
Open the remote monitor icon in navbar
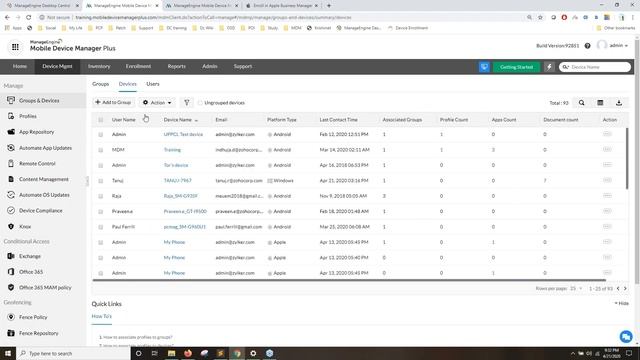pyautogui.click(x=484, y=67)
